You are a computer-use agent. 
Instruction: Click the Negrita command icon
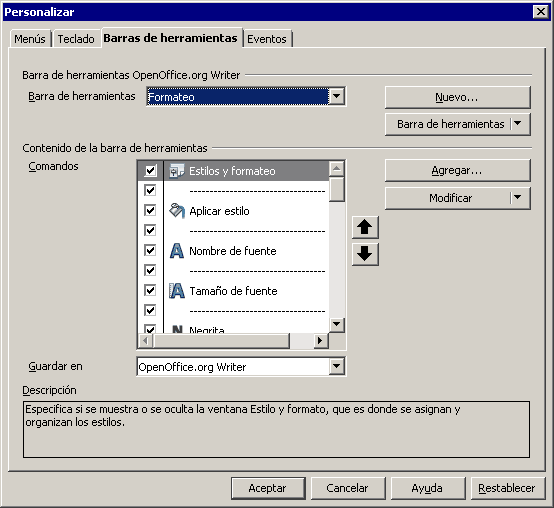(177, 329)
